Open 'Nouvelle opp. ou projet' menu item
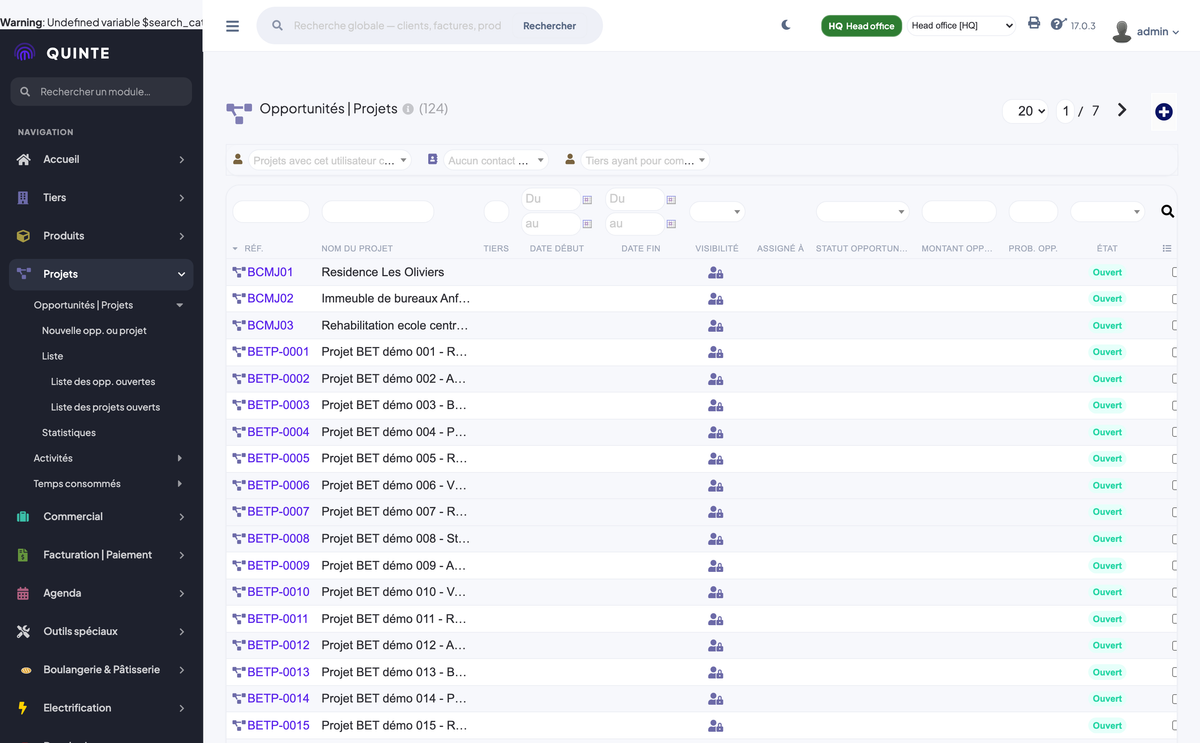This screenshot has width=1200, height=743. point(94,330)
